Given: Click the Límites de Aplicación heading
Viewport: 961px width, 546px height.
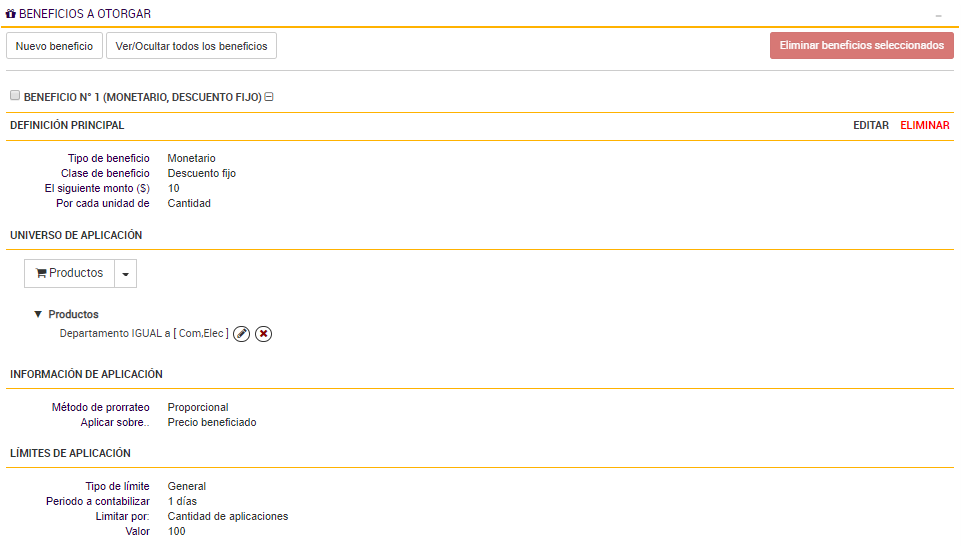Looking at the screenshot, I should coord(70,453).
